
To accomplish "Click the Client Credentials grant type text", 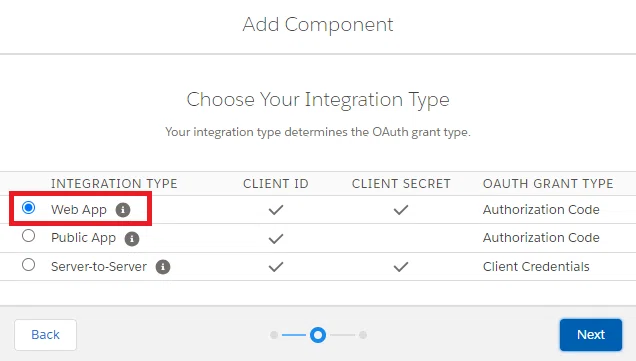I will [x=536, y=266].
